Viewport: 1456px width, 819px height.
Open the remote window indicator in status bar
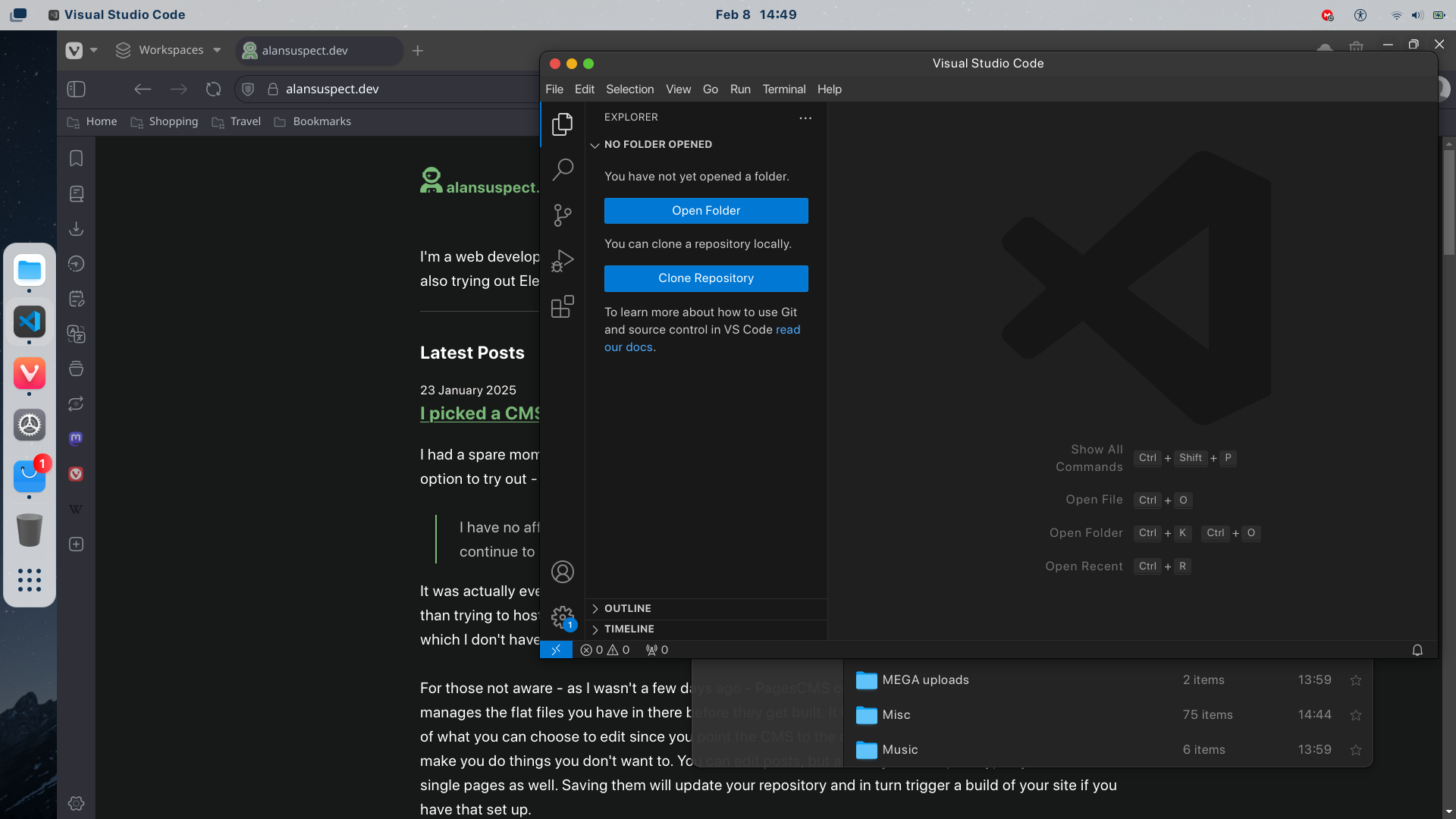pyautogui.click(x=556, y=650)
